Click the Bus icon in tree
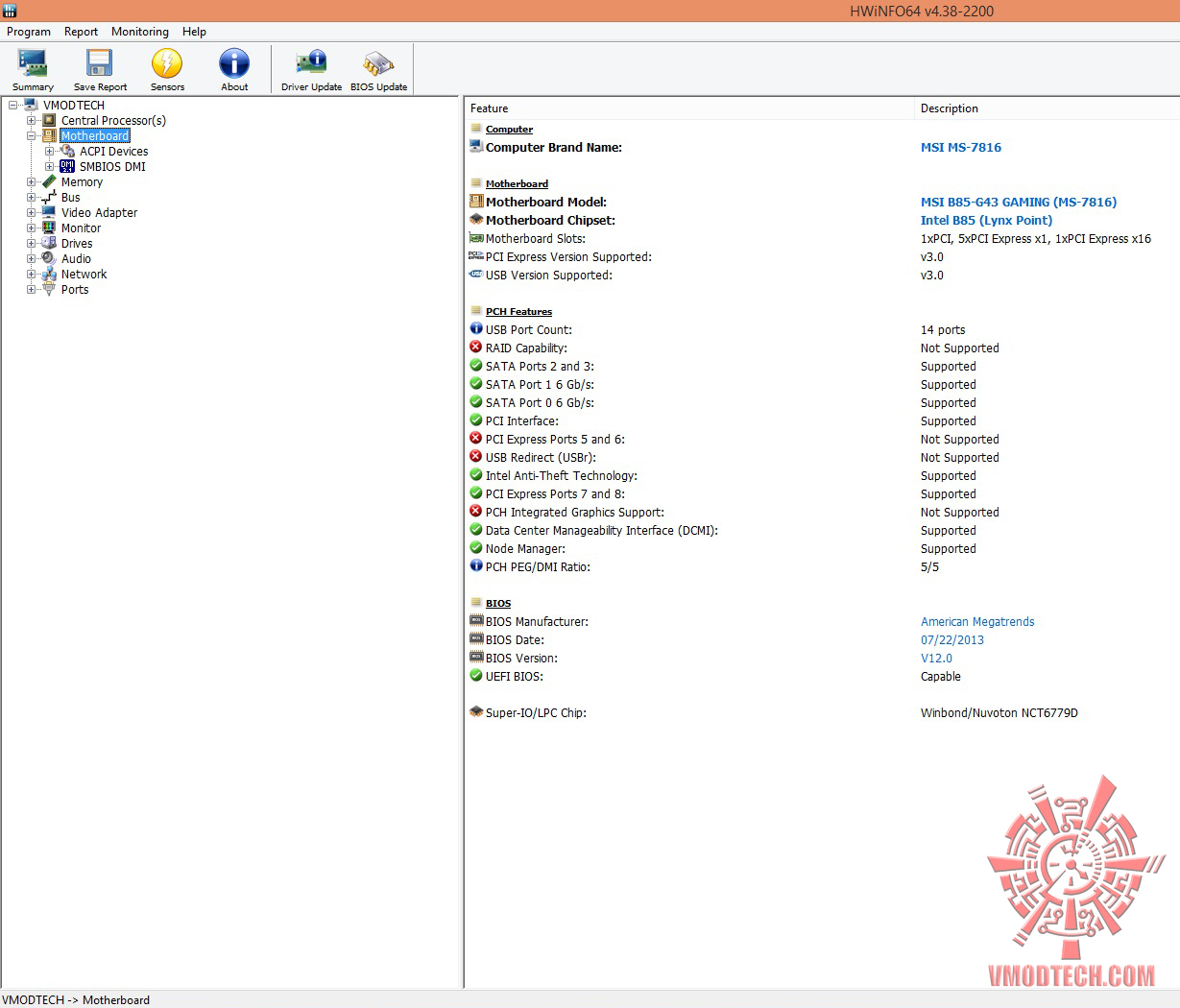1180x1008 pixels. pos(49,198)
